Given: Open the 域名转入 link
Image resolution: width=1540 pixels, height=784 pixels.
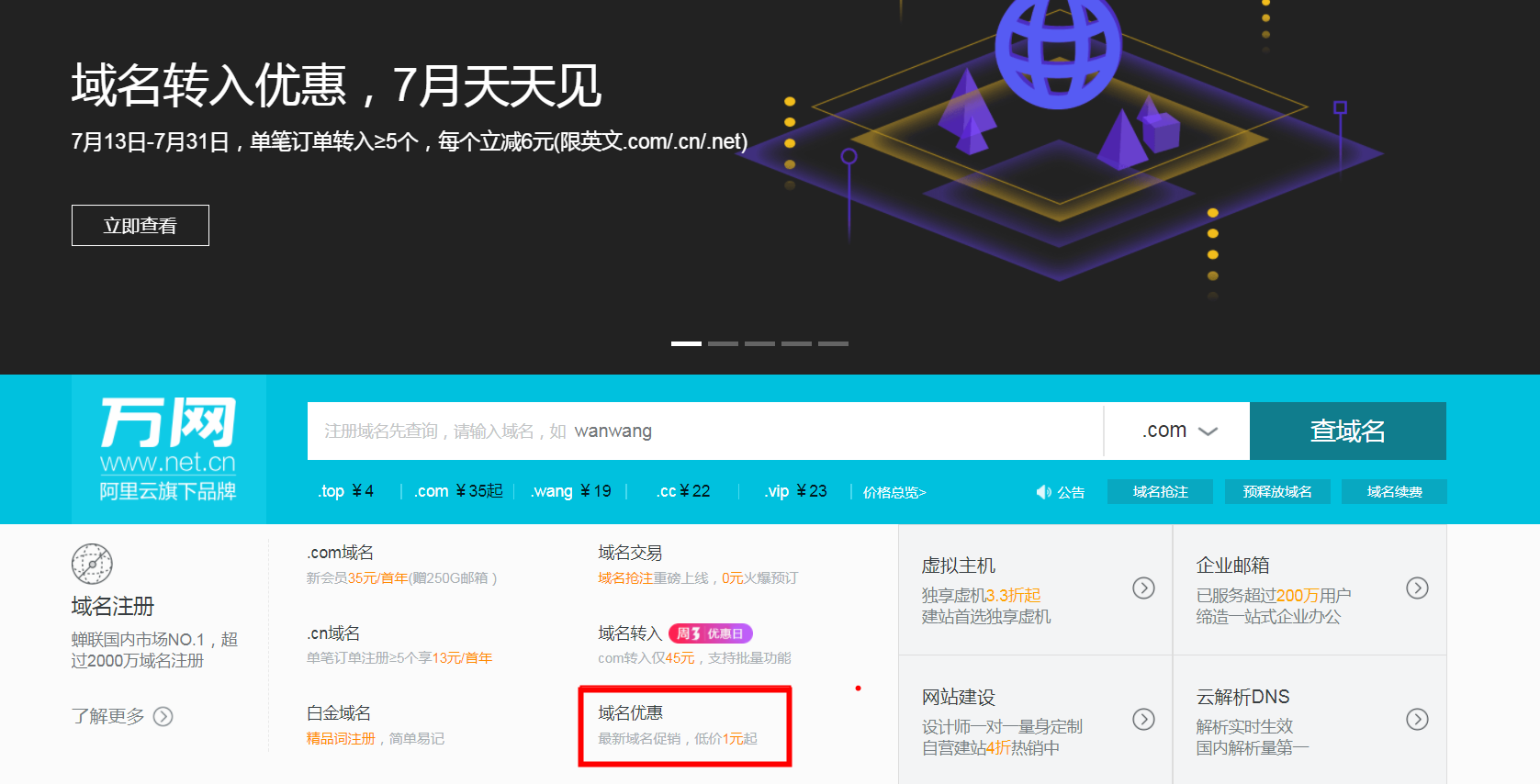Looking at the screenshot, I should click(x=630, y=633).
